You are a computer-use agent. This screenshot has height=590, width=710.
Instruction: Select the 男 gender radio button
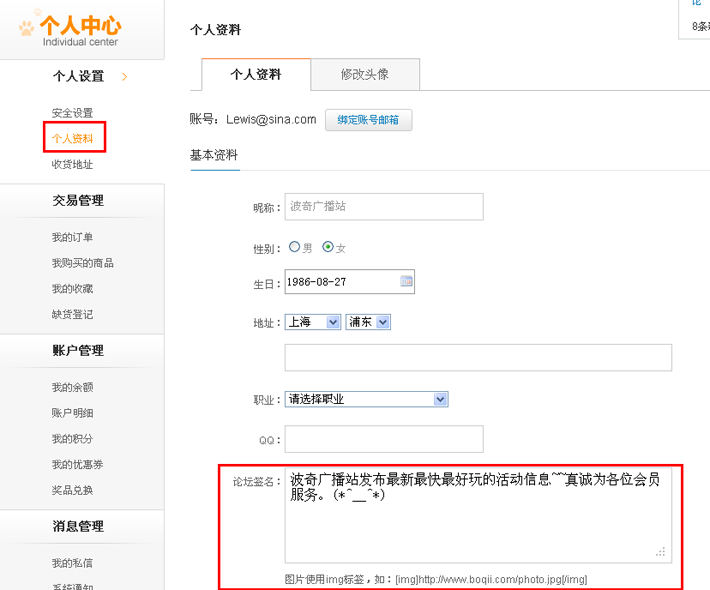pos(294,247)
